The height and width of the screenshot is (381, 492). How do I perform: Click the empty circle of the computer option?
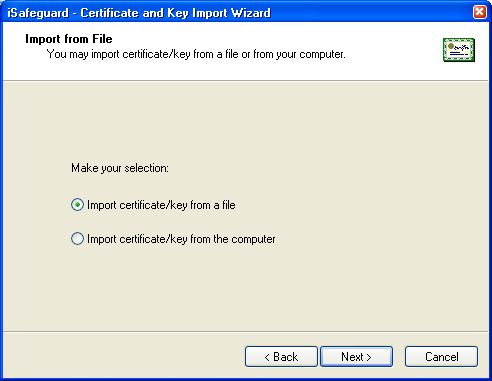pyautogui.click(x=77, y=239)
